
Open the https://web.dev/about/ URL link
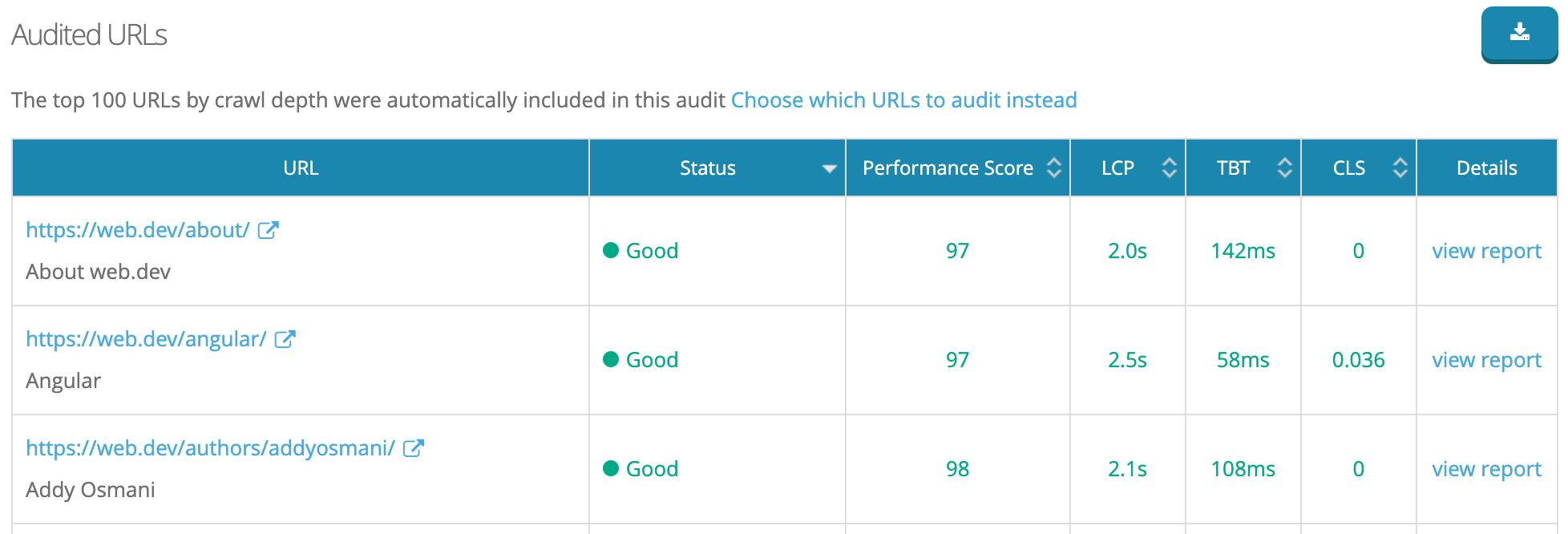pyautogui.click(x=138, y=230)
